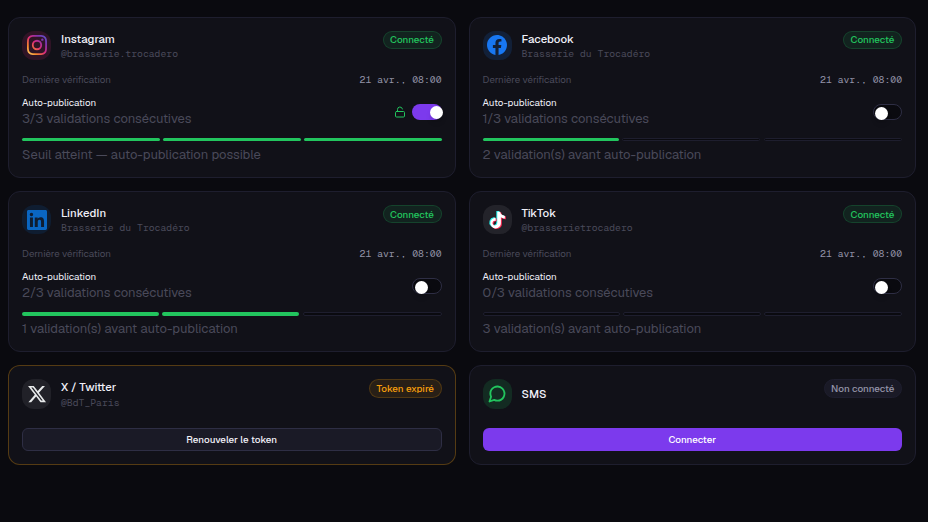Click the LinkedIn logo icon
Image resolution: width=928 pixels, height=522 pixels.
[x=37, y=220]
